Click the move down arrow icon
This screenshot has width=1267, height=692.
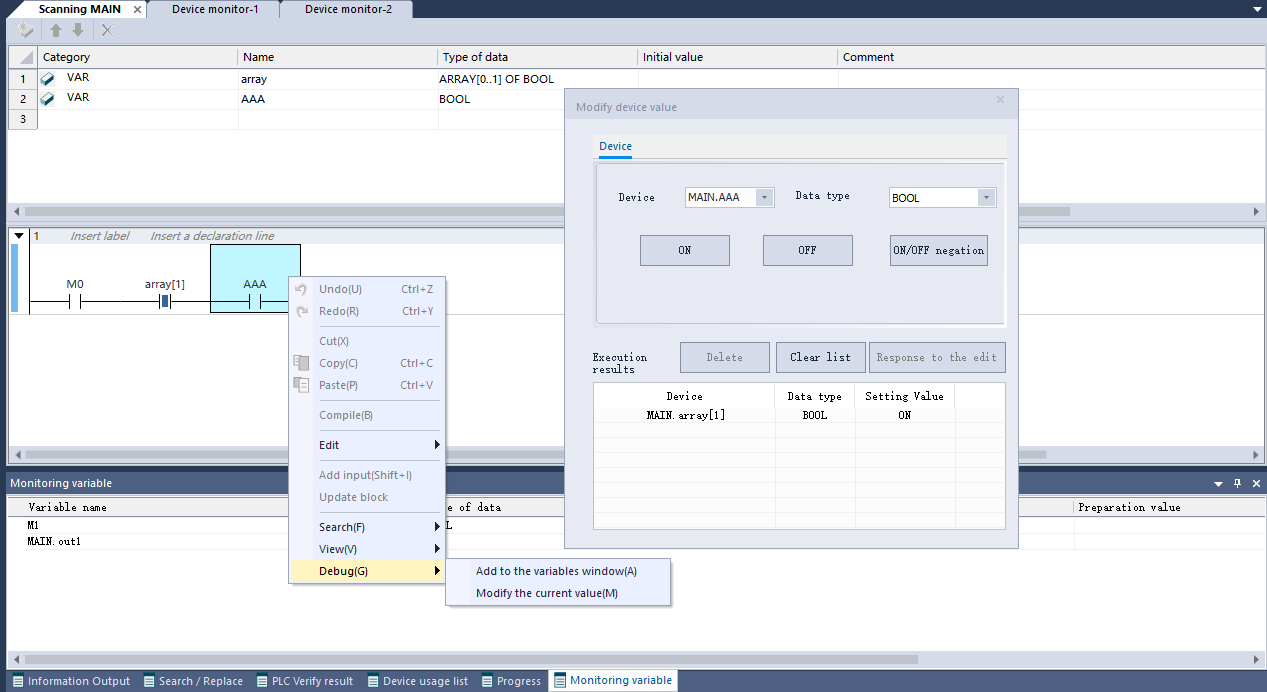point(78,30)
